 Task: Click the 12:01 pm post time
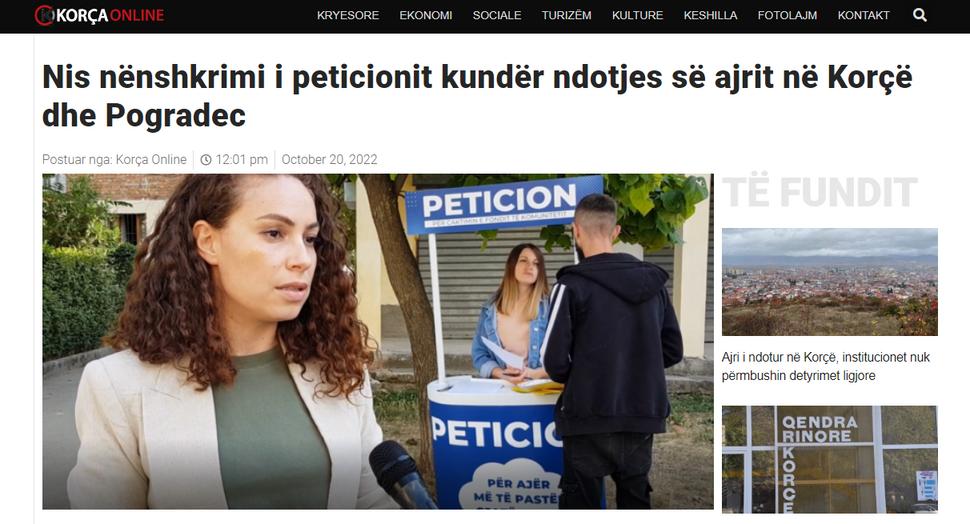[x=241, y=160]
